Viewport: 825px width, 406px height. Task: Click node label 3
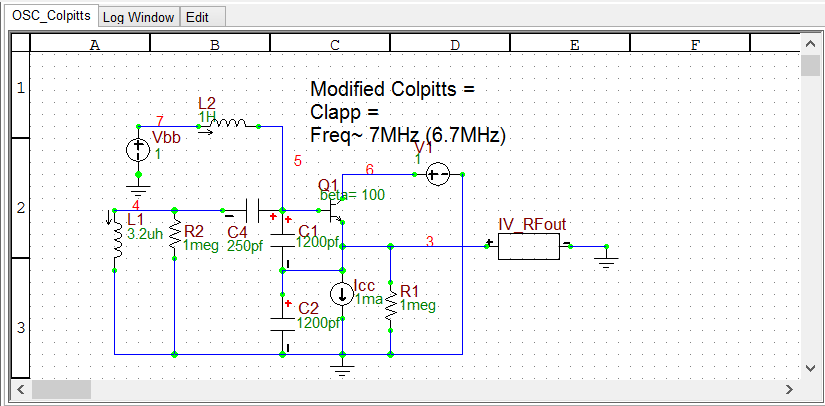pos(430,242)
